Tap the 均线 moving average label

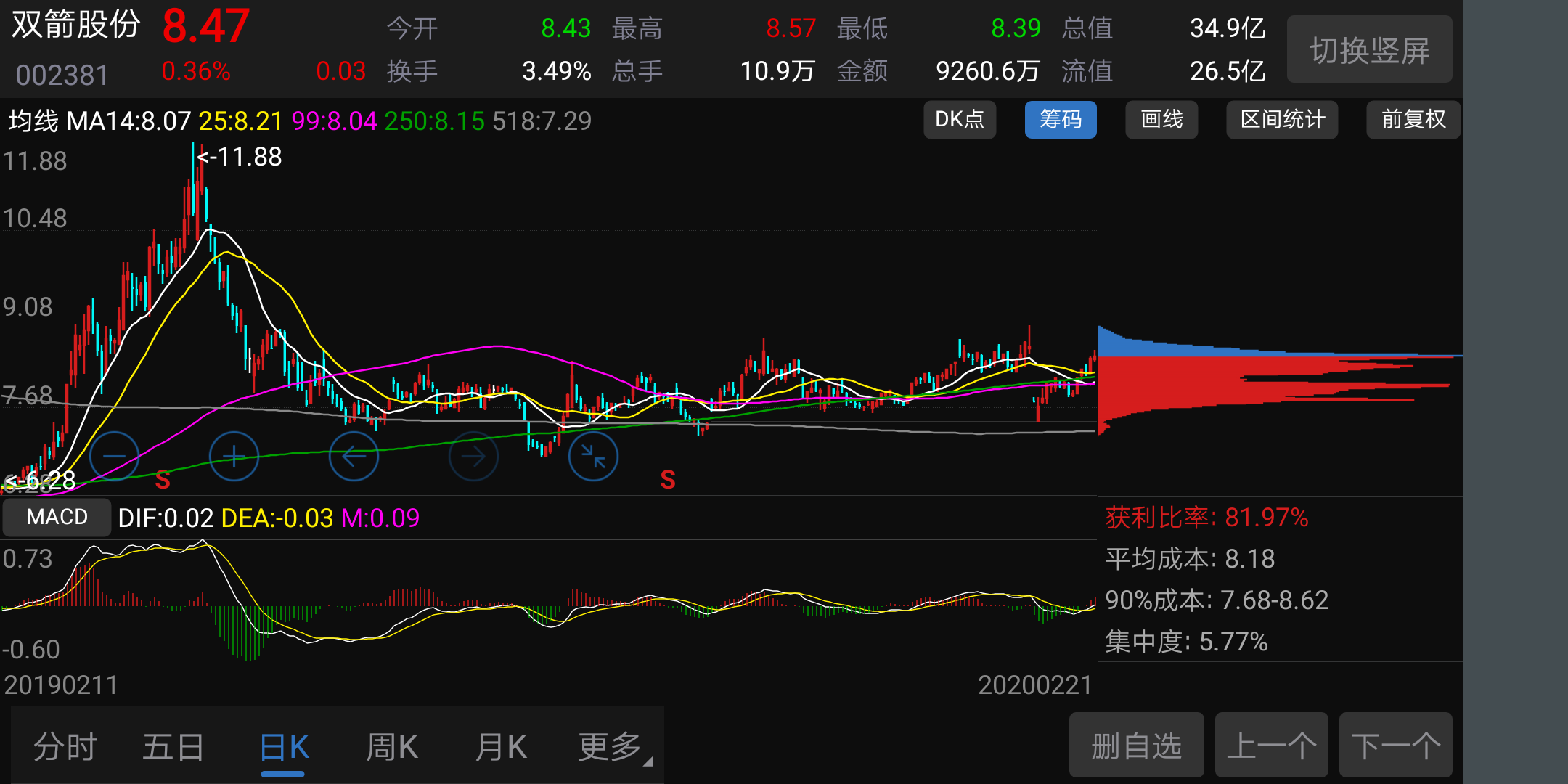(33, 121)
